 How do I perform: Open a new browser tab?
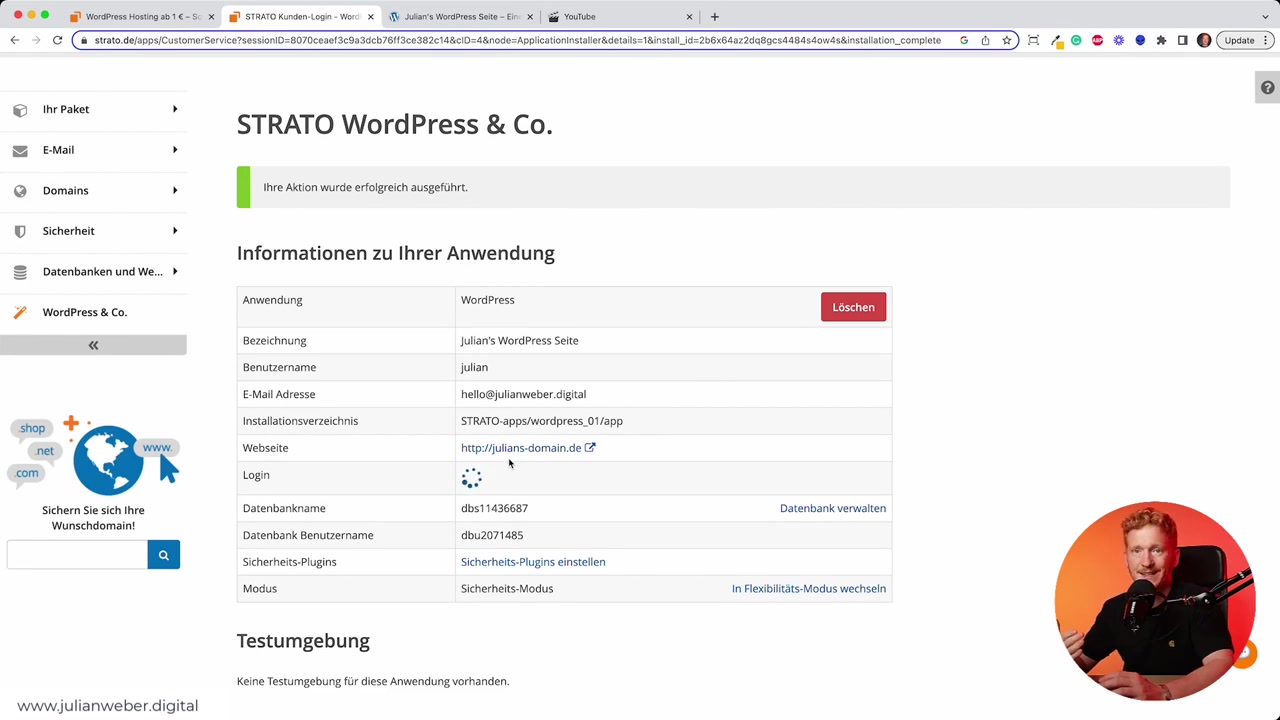[714, 16]
